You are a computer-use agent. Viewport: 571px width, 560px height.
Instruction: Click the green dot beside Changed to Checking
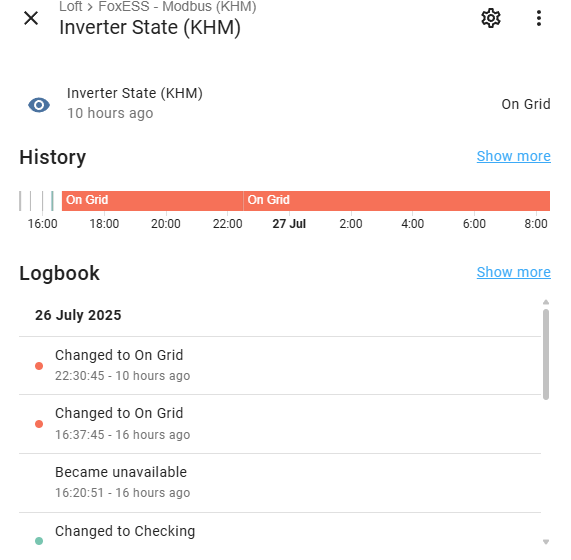[39, 541]
